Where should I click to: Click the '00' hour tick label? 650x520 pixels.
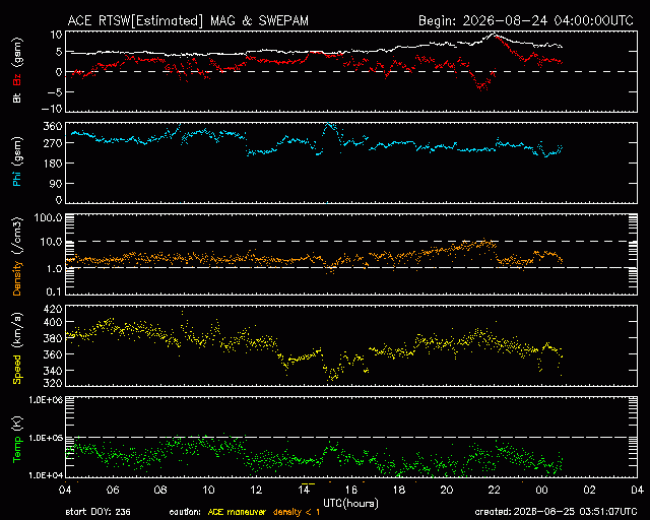click(x=542, y=490)
